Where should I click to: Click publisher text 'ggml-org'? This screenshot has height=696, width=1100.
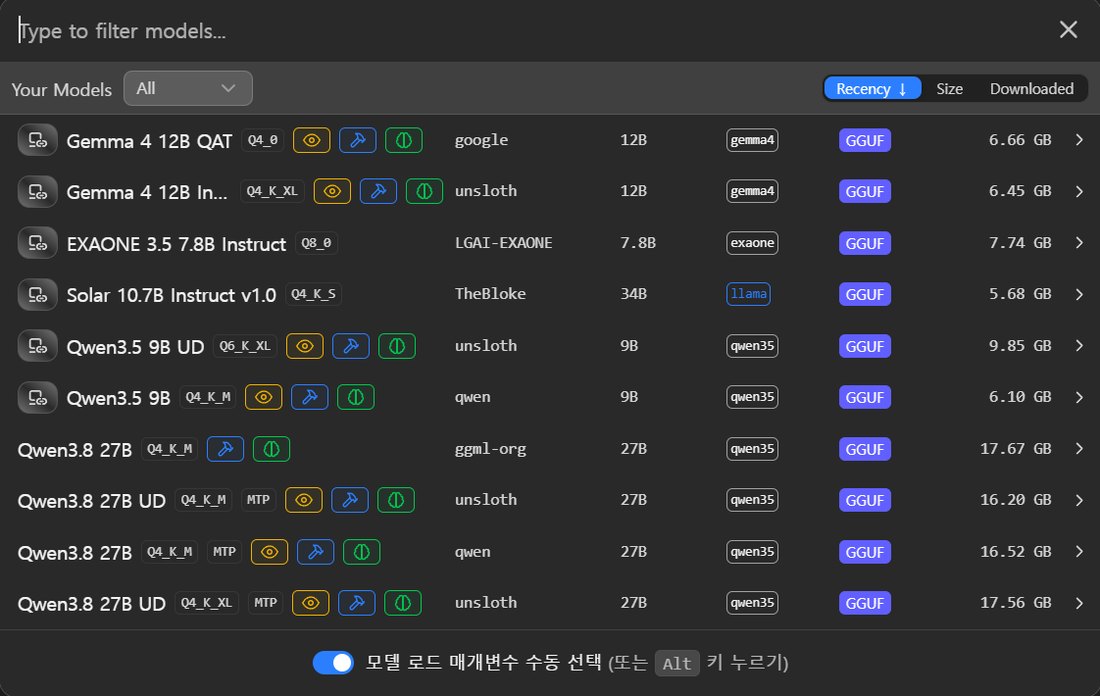point(490,449)
